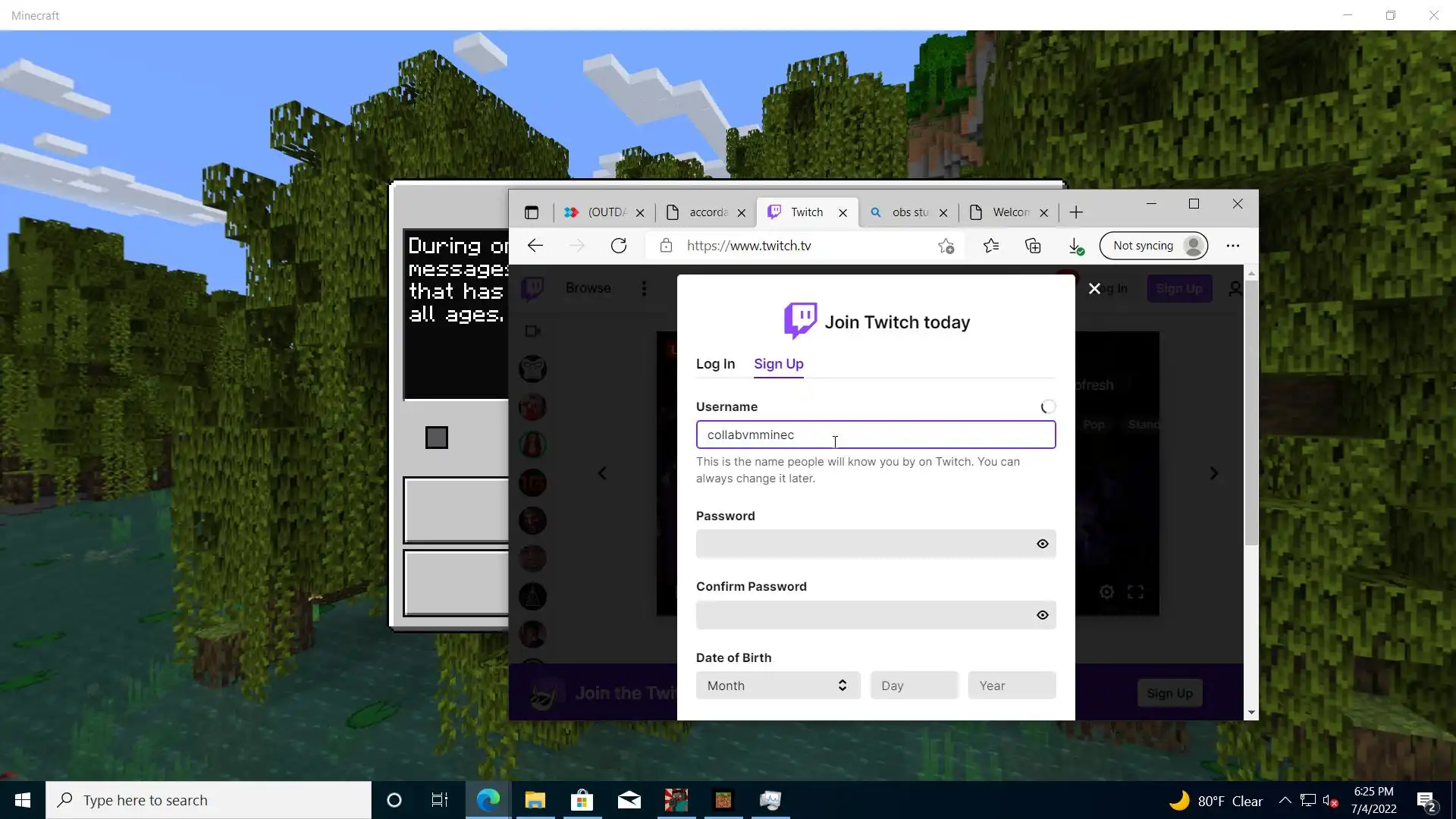The image size is (1456, 819).
Task: Open tab actions menu icon
Action: (532, 212)
